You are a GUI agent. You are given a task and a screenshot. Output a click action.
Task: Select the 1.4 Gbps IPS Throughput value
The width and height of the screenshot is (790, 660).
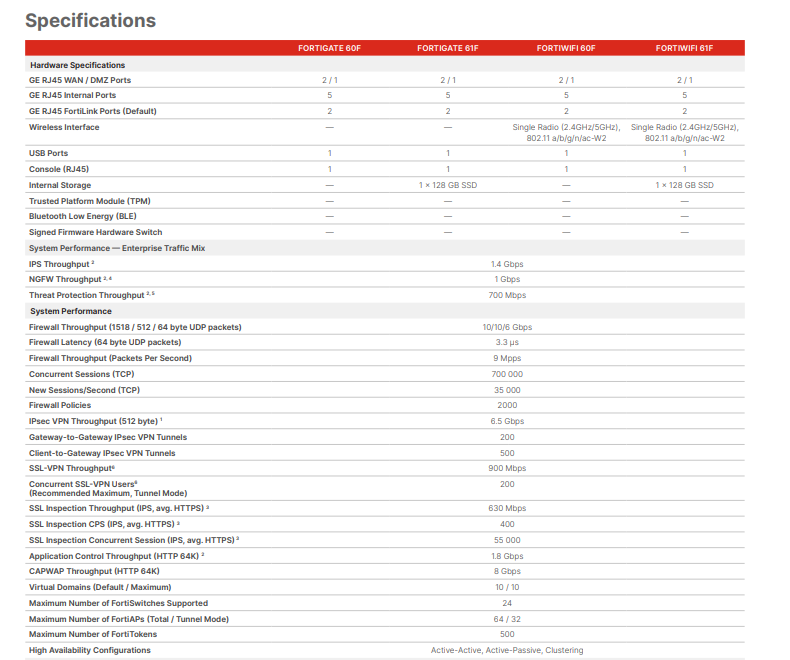click(507, 264)
